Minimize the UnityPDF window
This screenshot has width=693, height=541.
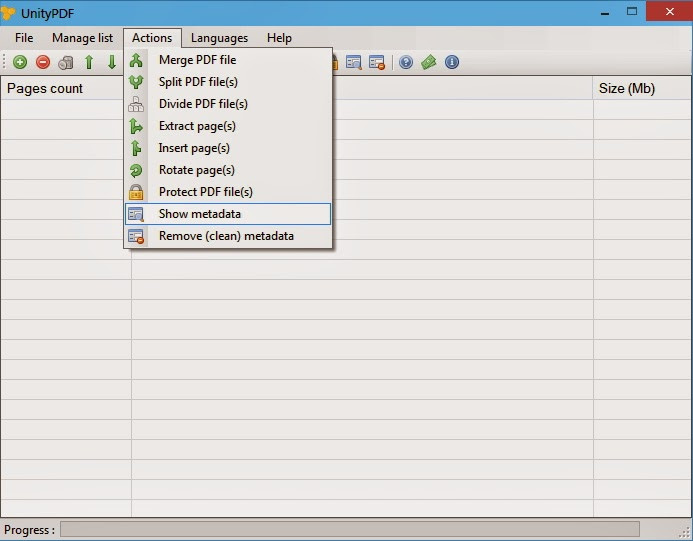(605, 12)
